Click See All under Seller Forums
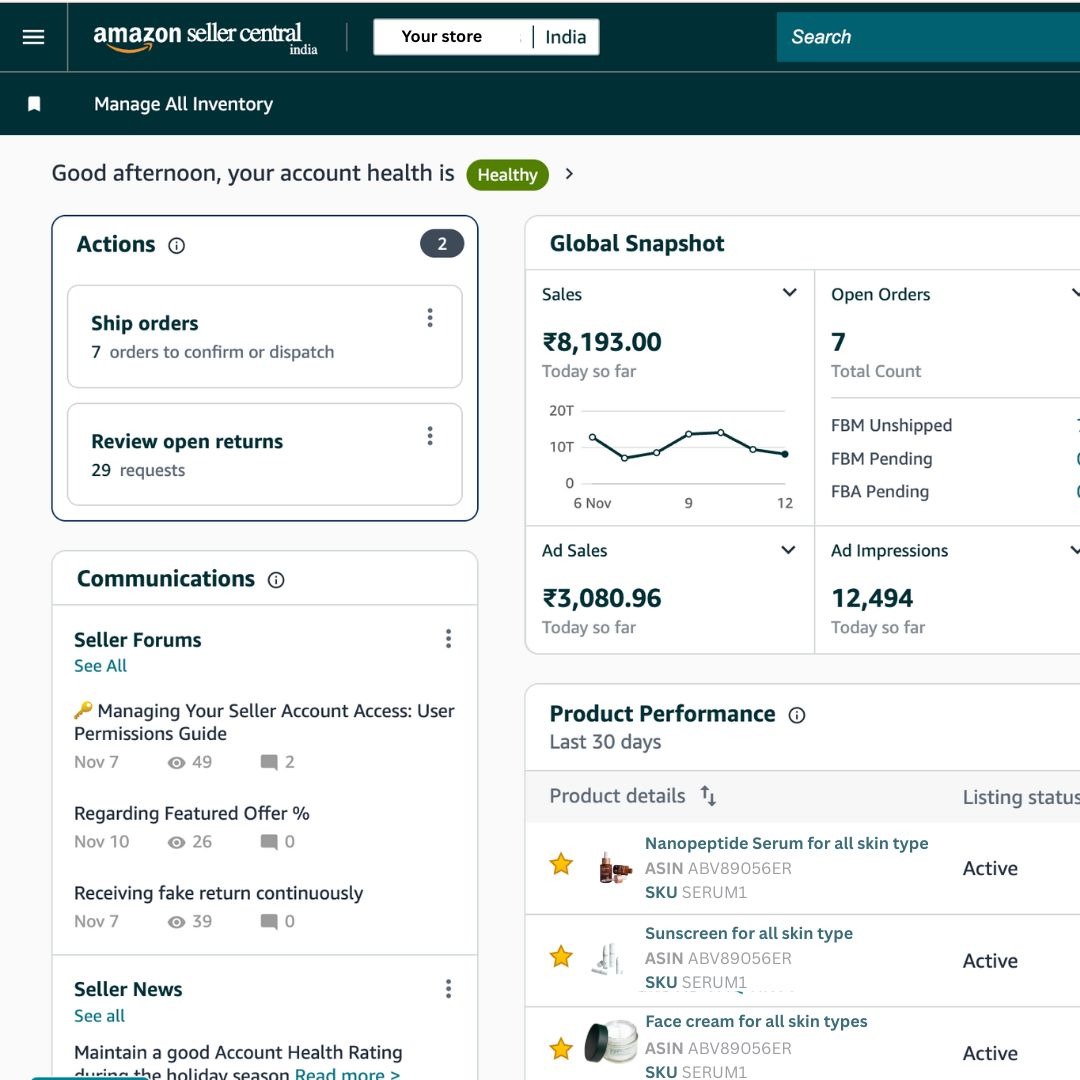This screenshot has height=1080, width=1080. pyautogui.click(x=100, y=666)
